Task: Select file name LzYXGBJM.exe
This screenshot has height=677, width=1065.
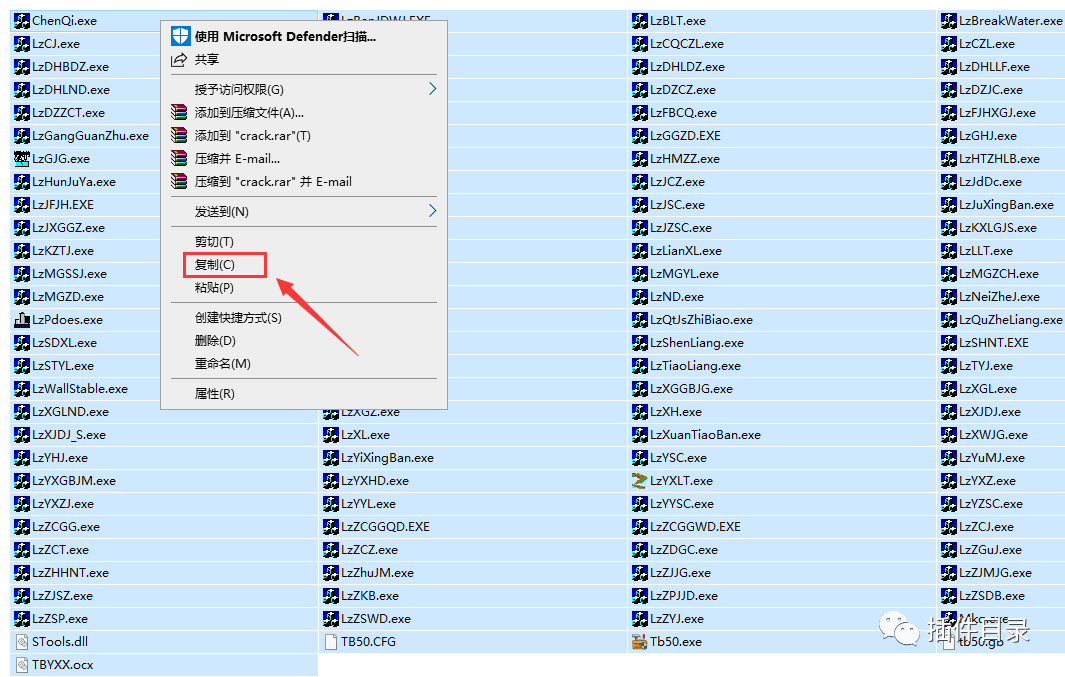Action: [x=74, y=481]
